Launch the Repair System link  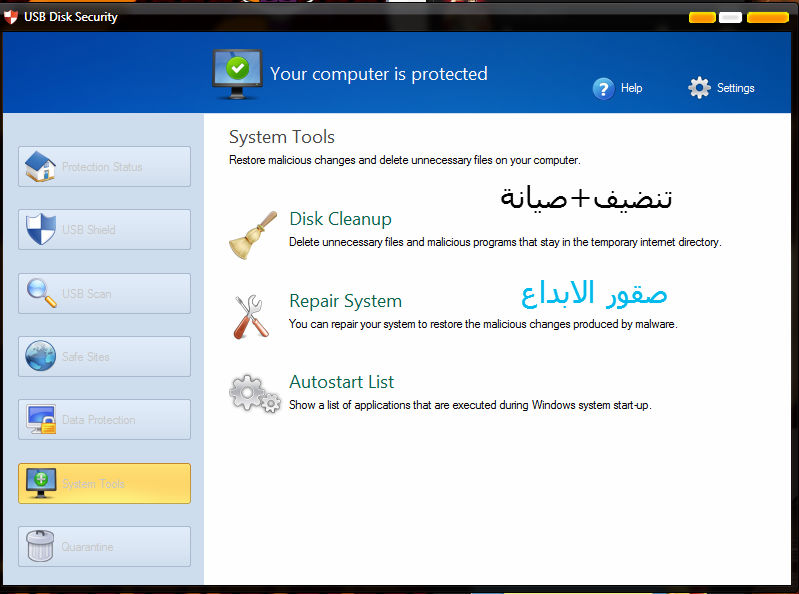(x=345, y=301)
